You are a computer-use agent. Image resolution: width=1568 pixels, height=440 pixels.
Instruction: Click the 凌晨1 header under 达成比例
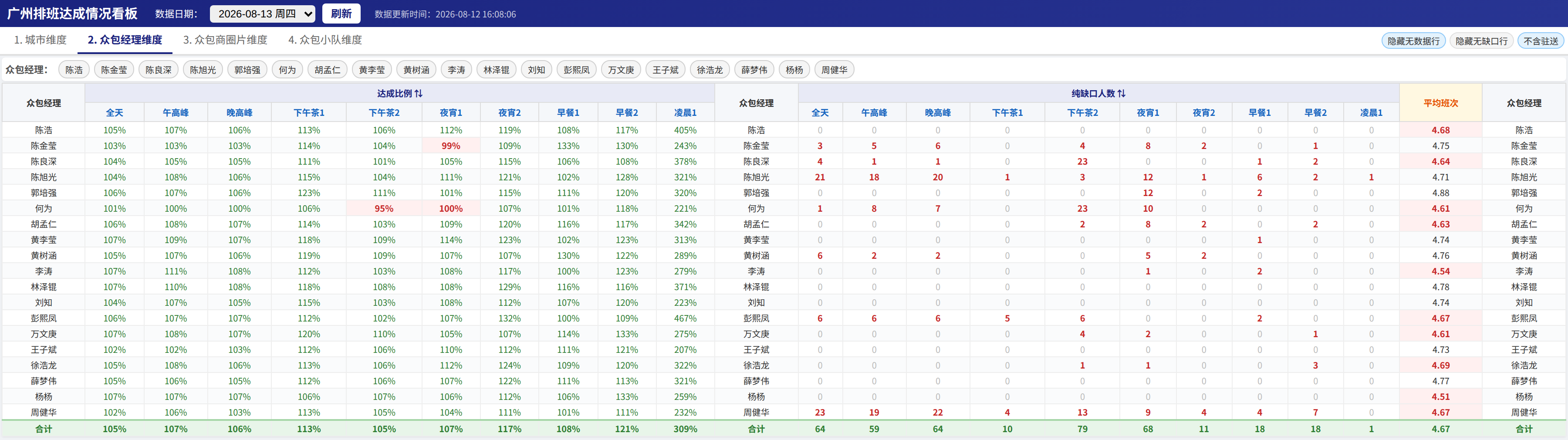click(686, 112)
